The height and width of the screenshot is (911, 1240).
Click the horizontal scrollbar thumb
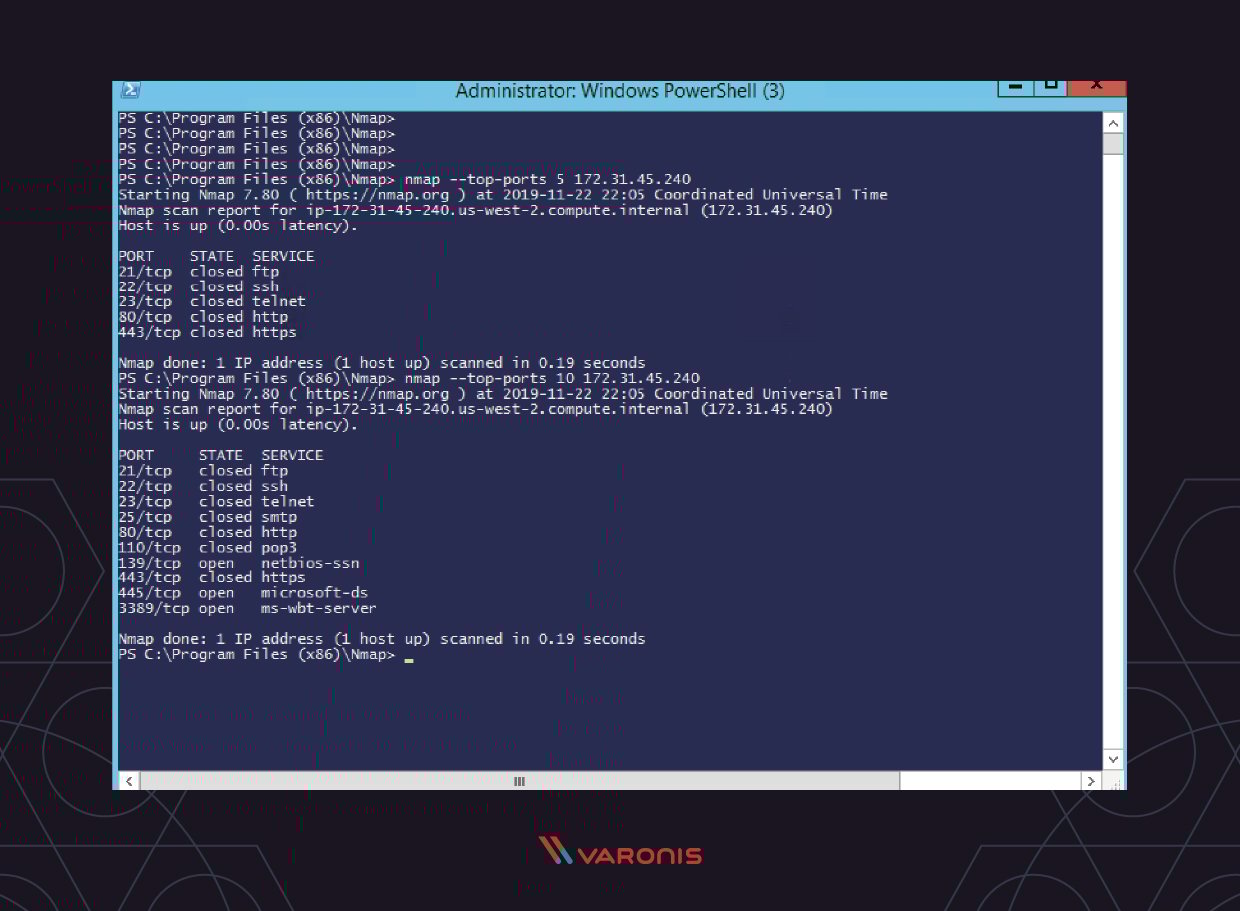tap(519, 780)
